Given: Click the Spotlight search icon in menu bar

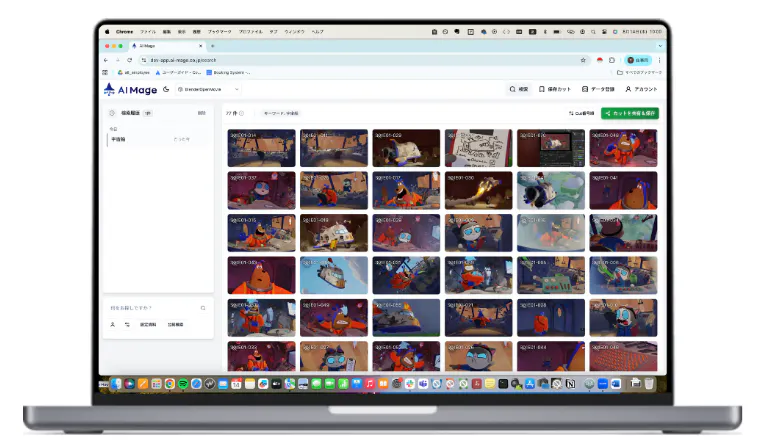Looking at the screenshot, I should 593,32.
